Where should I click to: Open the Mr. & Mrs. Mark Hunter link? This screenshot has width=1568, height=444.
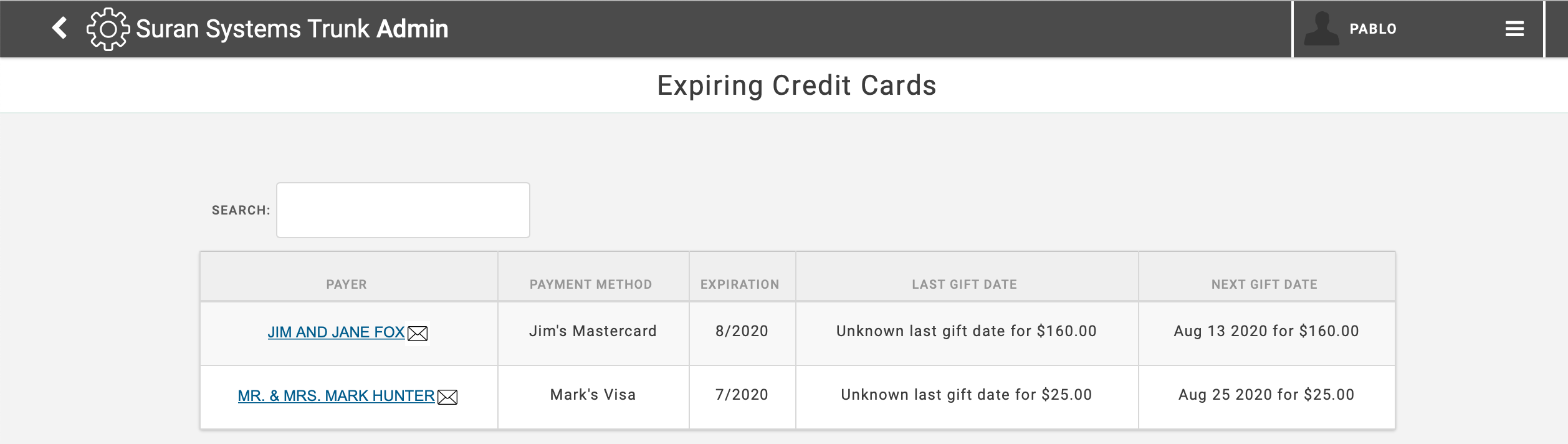click(336, 396)
